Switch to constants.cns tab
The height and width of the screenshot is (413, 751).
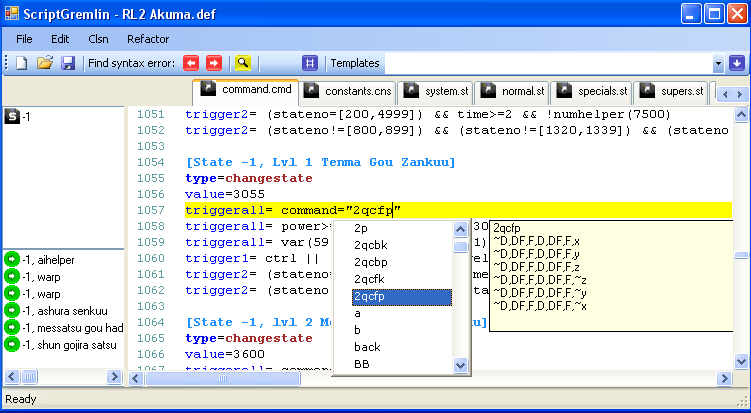coord(348,92)
